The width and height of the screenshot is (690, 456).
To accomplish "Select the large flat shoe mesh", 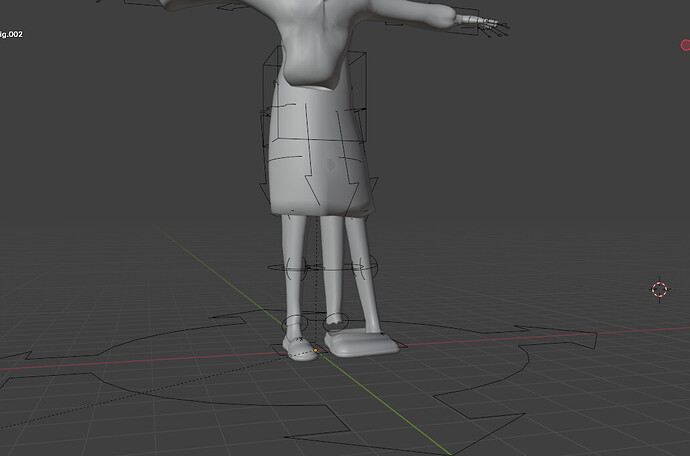I will click(x=361, y=342).
